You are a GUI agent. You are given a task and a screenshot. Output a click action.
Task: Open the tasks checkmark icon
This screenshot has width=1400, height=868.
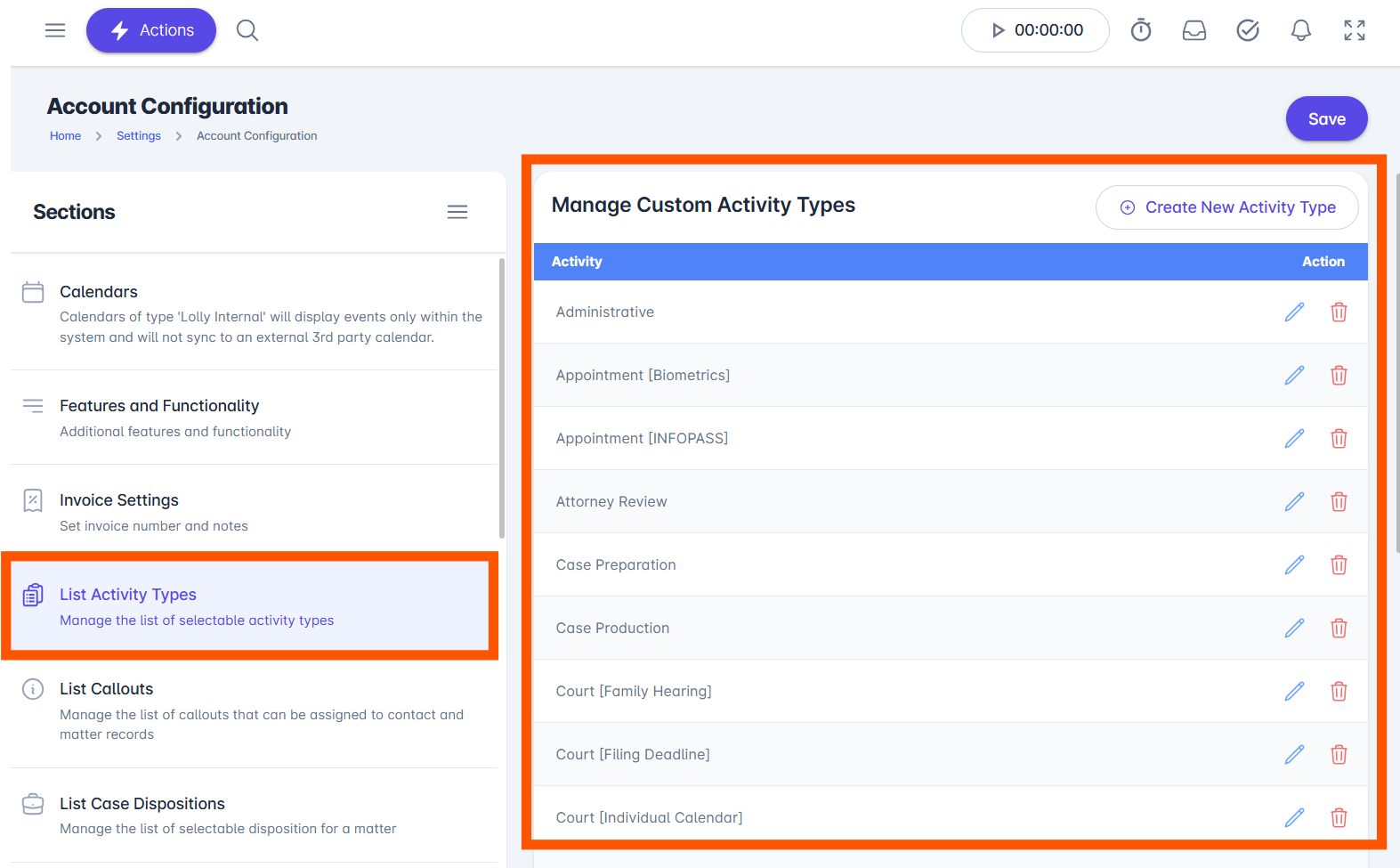[x=1248, y=30]
